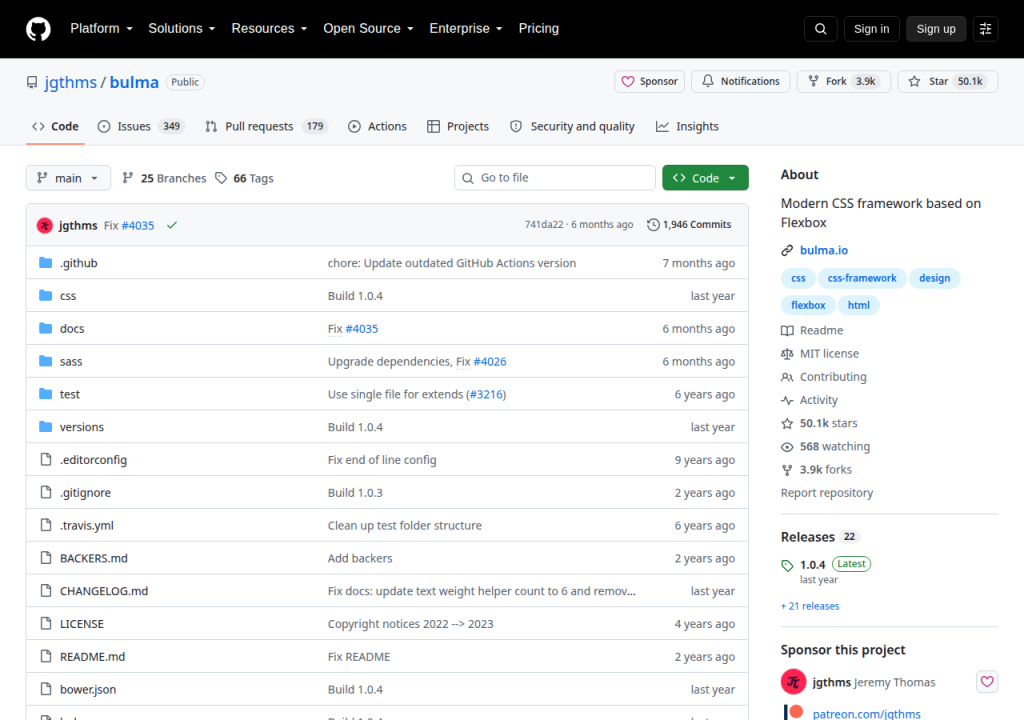Open the BACKERS.md file
This screenshot has height=720, width=1024.
pyautogui.click(x=93, y=558)
